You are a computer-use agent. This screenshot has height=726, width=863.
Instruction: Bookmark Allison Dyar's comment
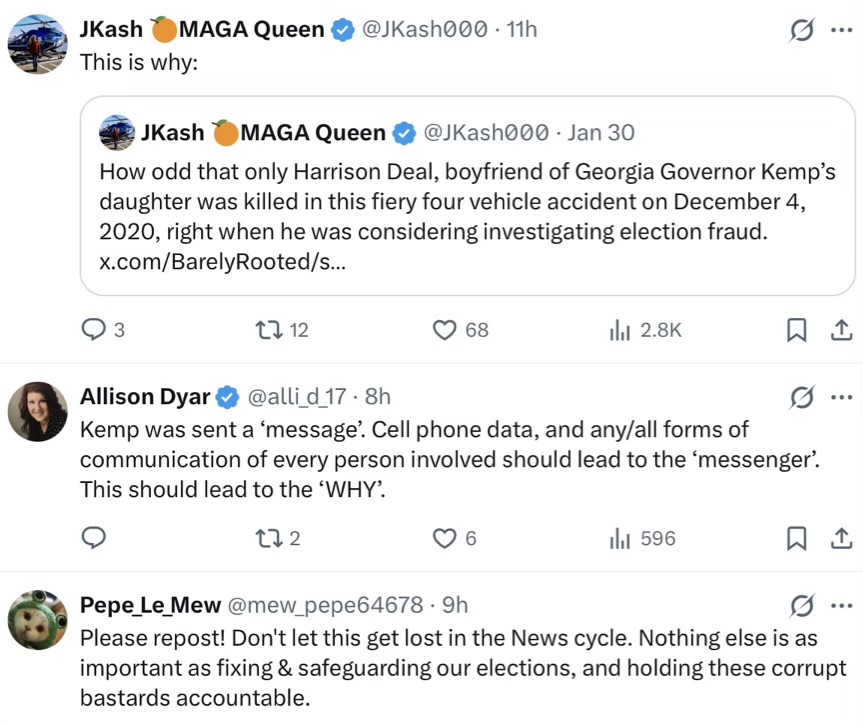(x=796, y=538)
